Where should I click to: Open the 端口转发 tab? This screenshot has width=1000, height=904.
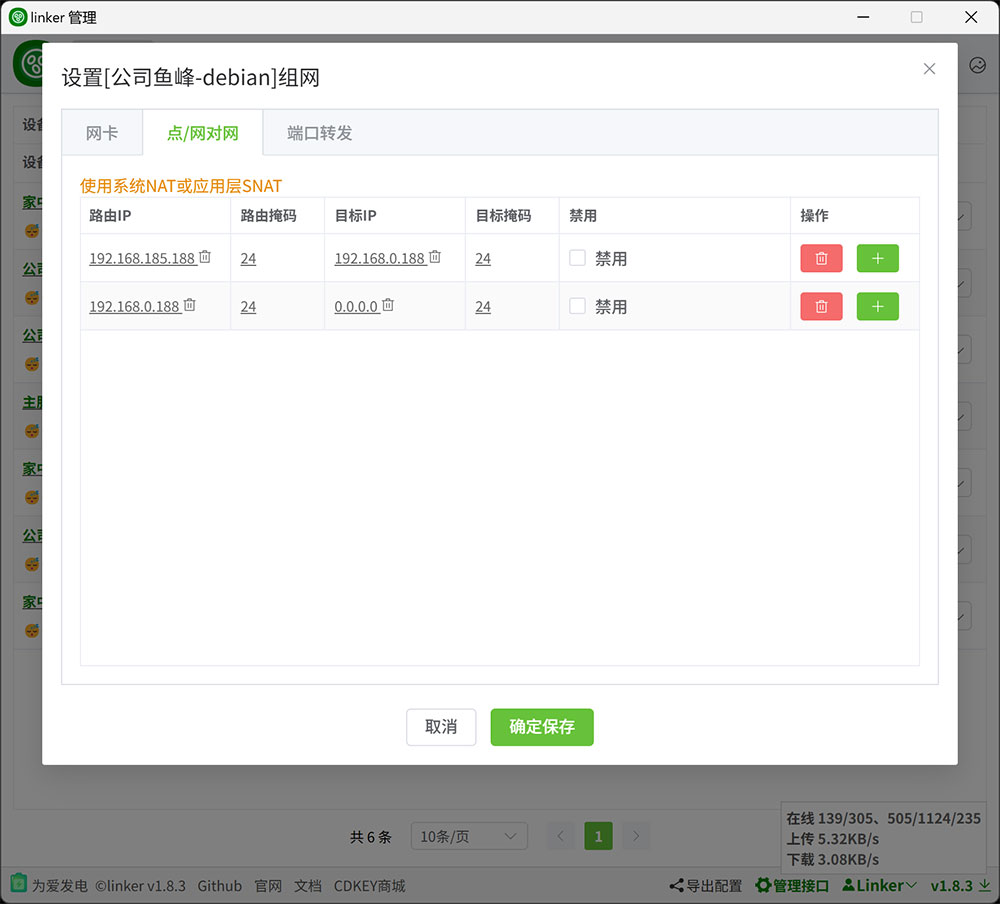[x=320, y=133]
